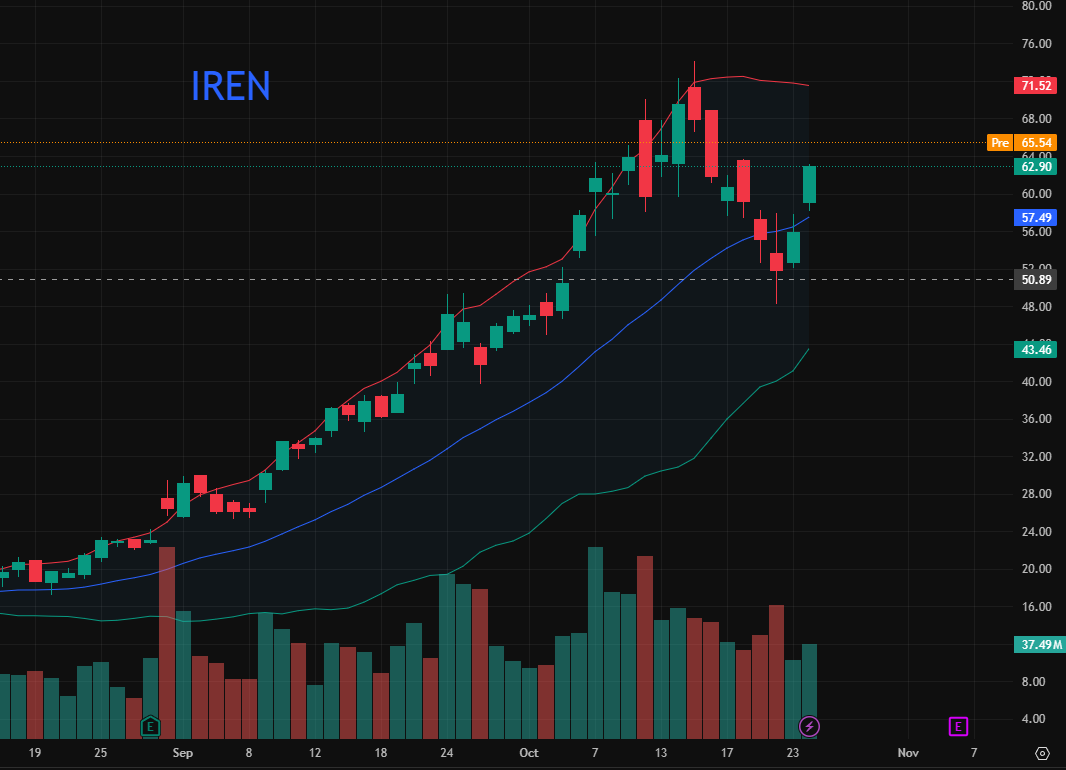
Task: Click the green 43.46 lower band label
Action: 1035,350
